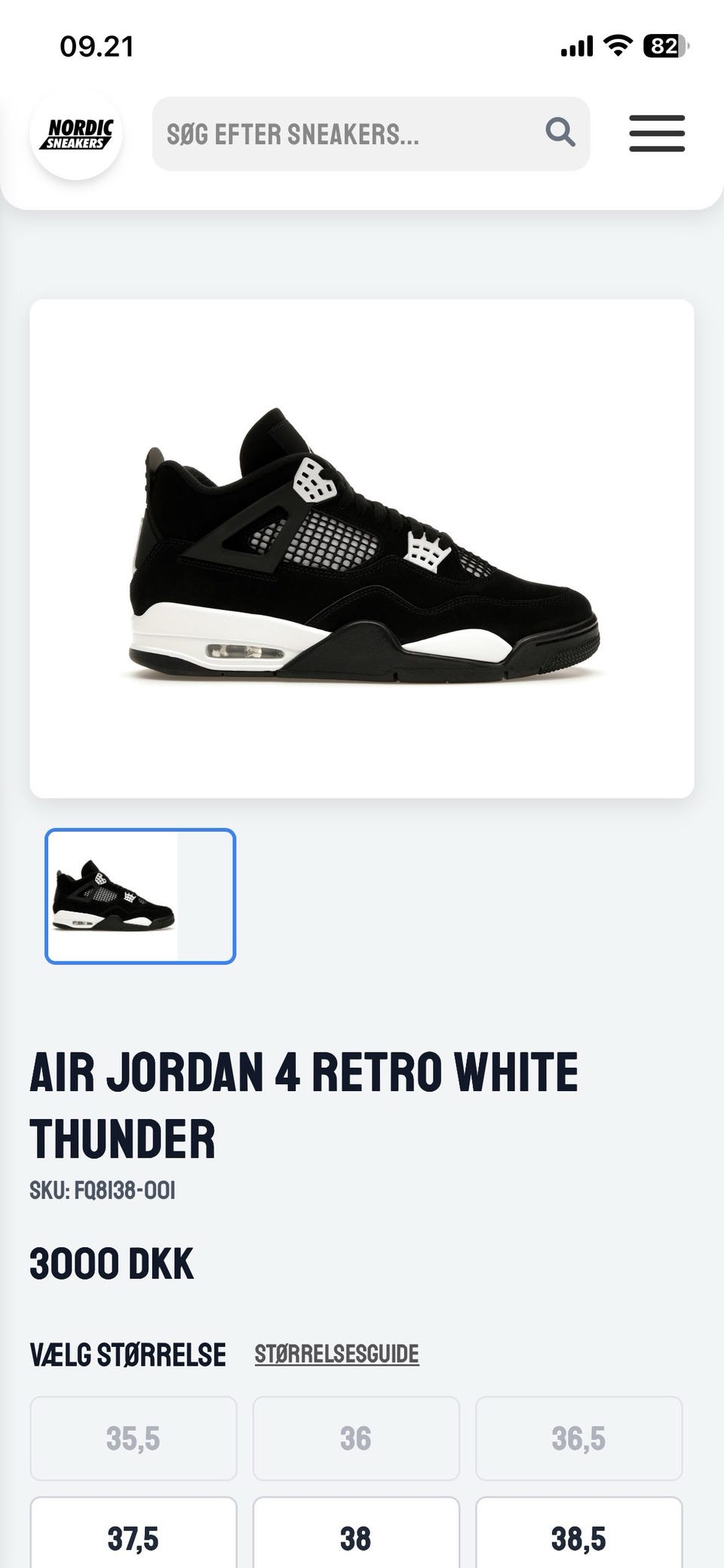The width and height of the screenshot is (724, 1568).
Task: Select size 37,5 button
Action: 133,1533
